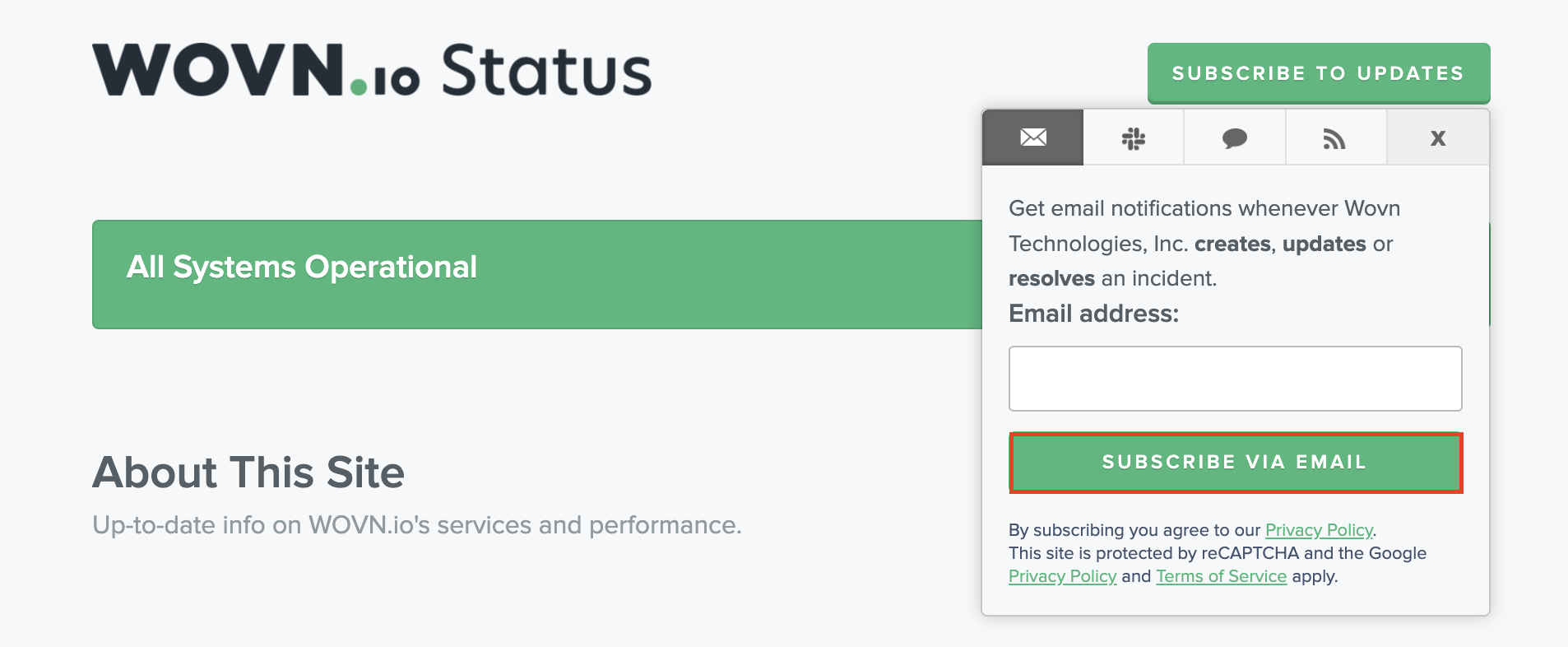Click the About This Site heading
Image resolution: width=1568 pixels, height=647 pixels.
(x=249, y=472)
